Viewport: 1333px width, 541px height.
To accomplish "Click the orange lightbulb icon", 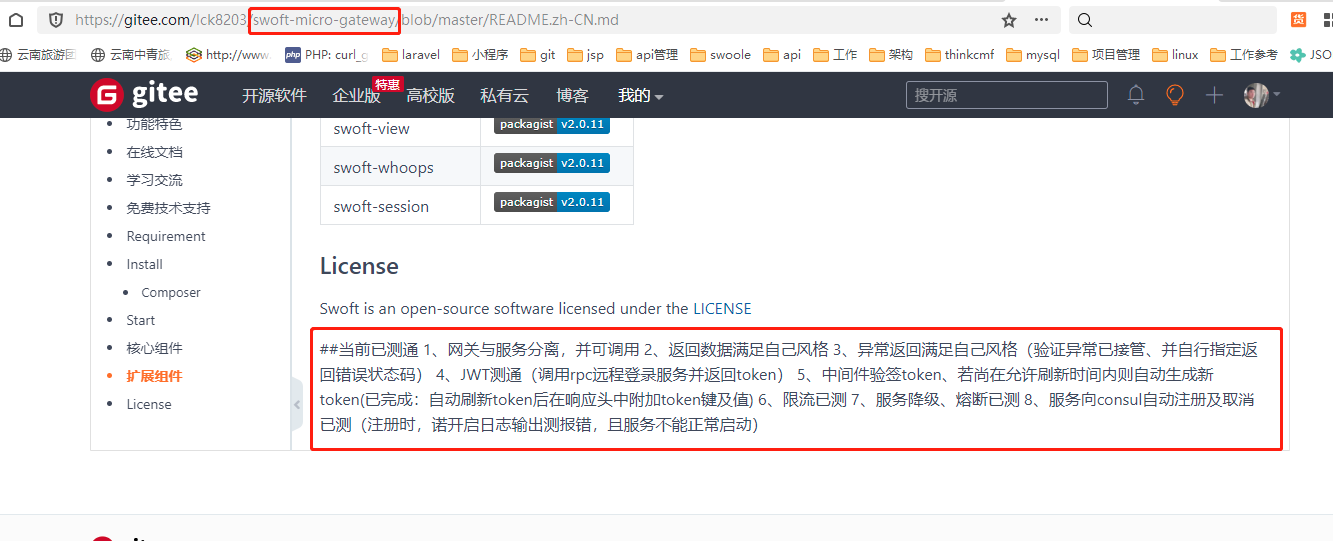I will tap(1175, 95).
